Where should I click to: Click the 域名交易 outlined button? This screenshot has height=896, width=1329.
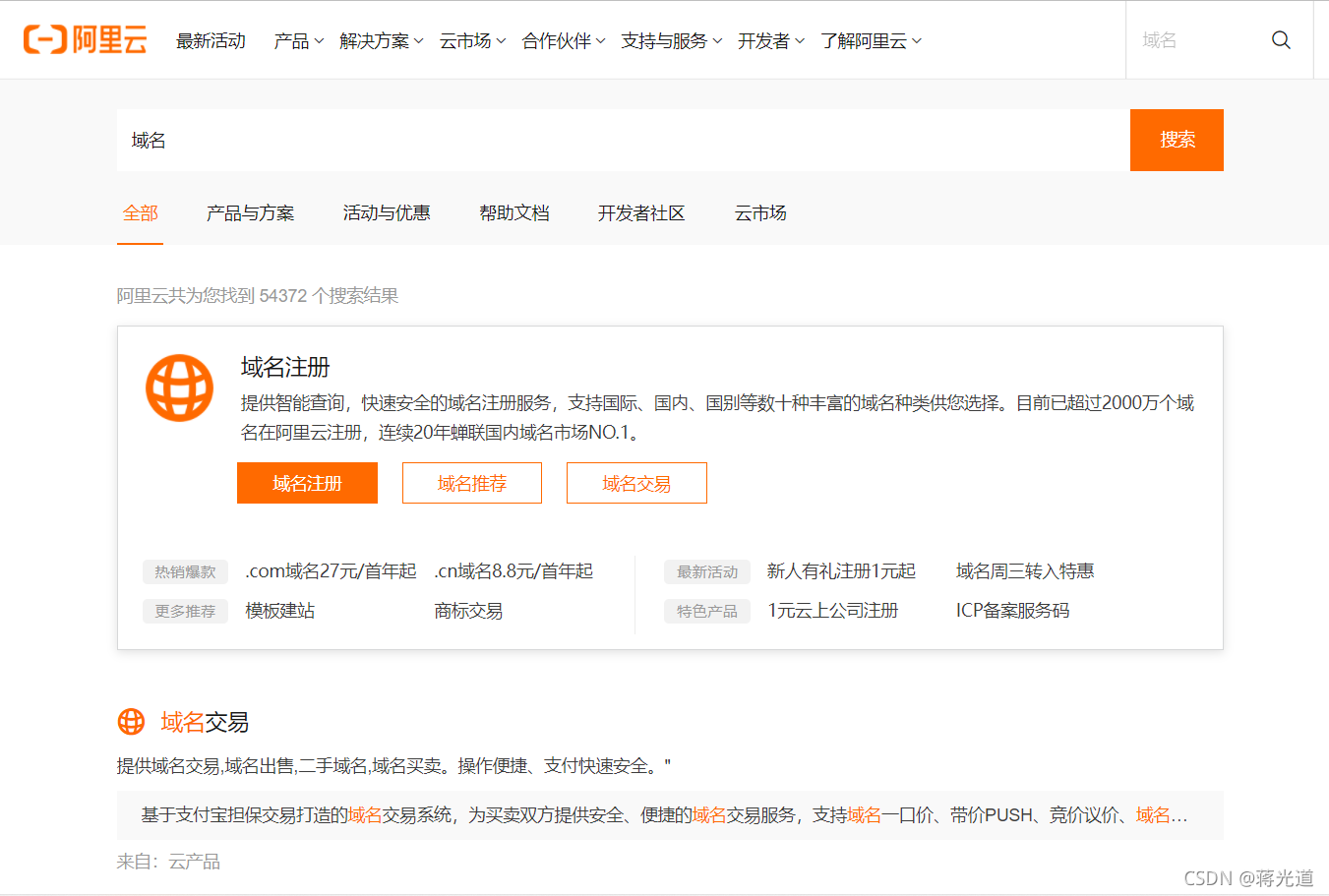[636, 483]
